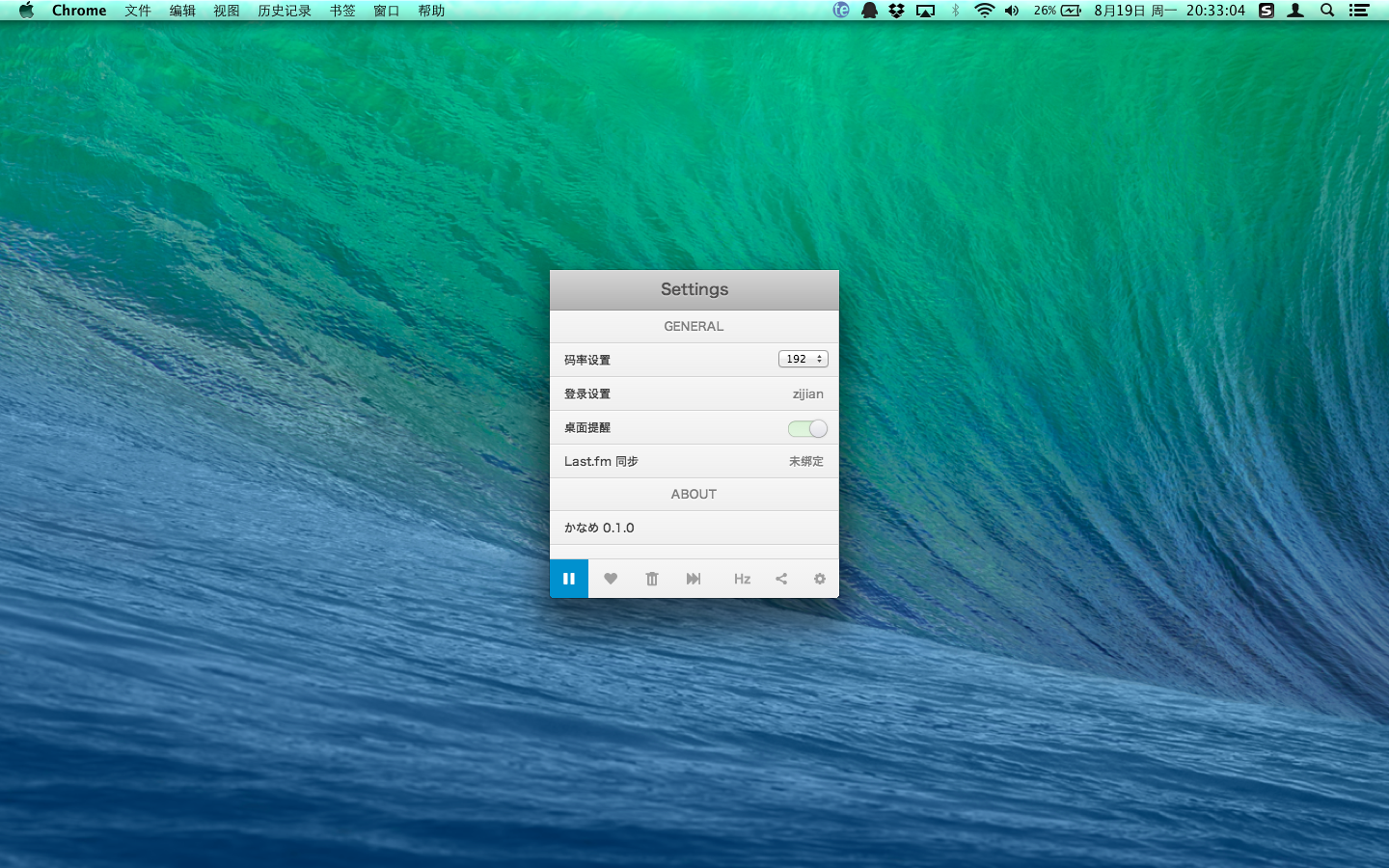Toggle the 桌面提醒 desktop notification switch

tap(807, 428)
